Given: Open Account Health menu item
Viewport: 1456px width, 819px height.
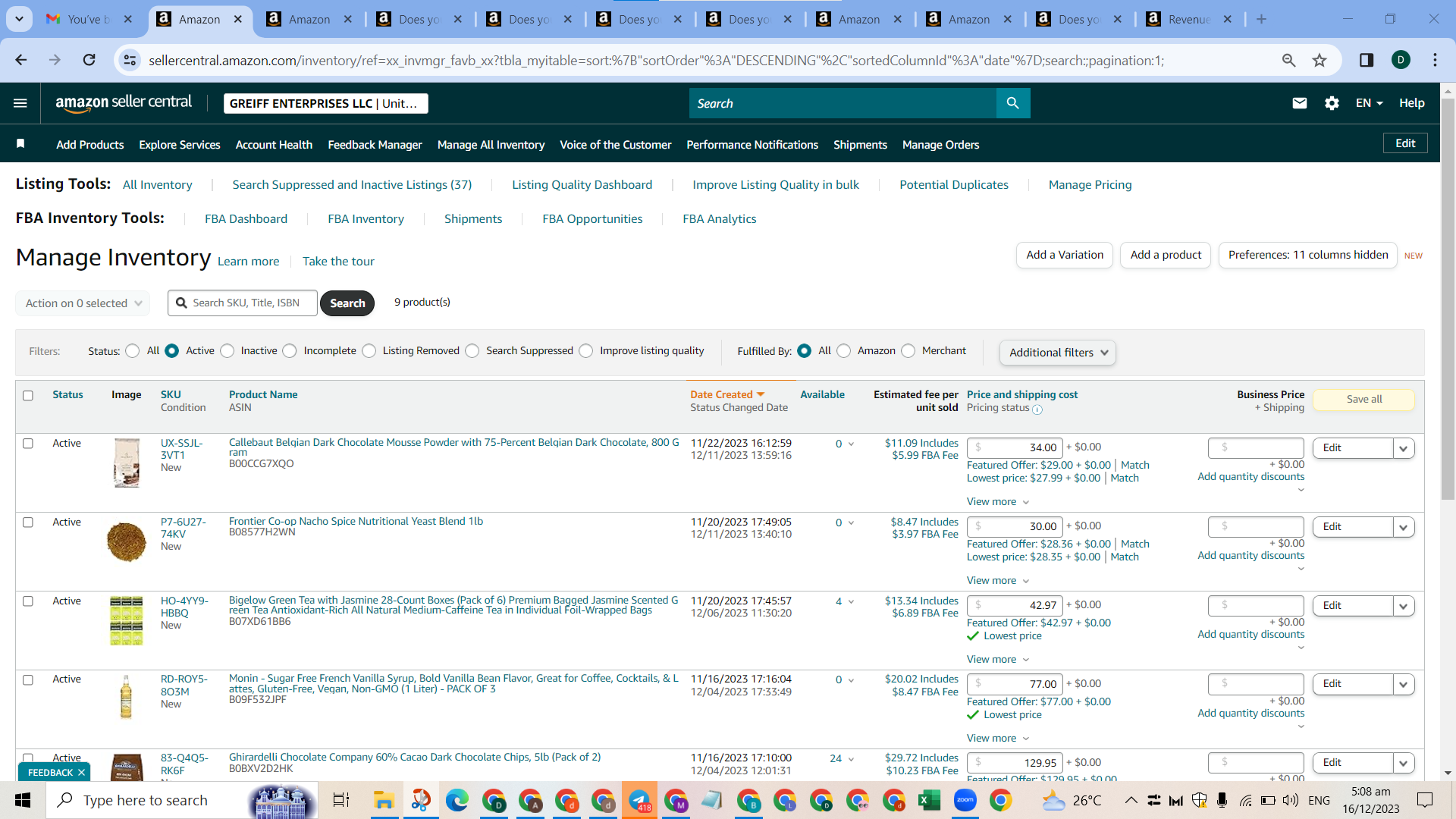Looking at the screenshot, I should pos(274,145).
